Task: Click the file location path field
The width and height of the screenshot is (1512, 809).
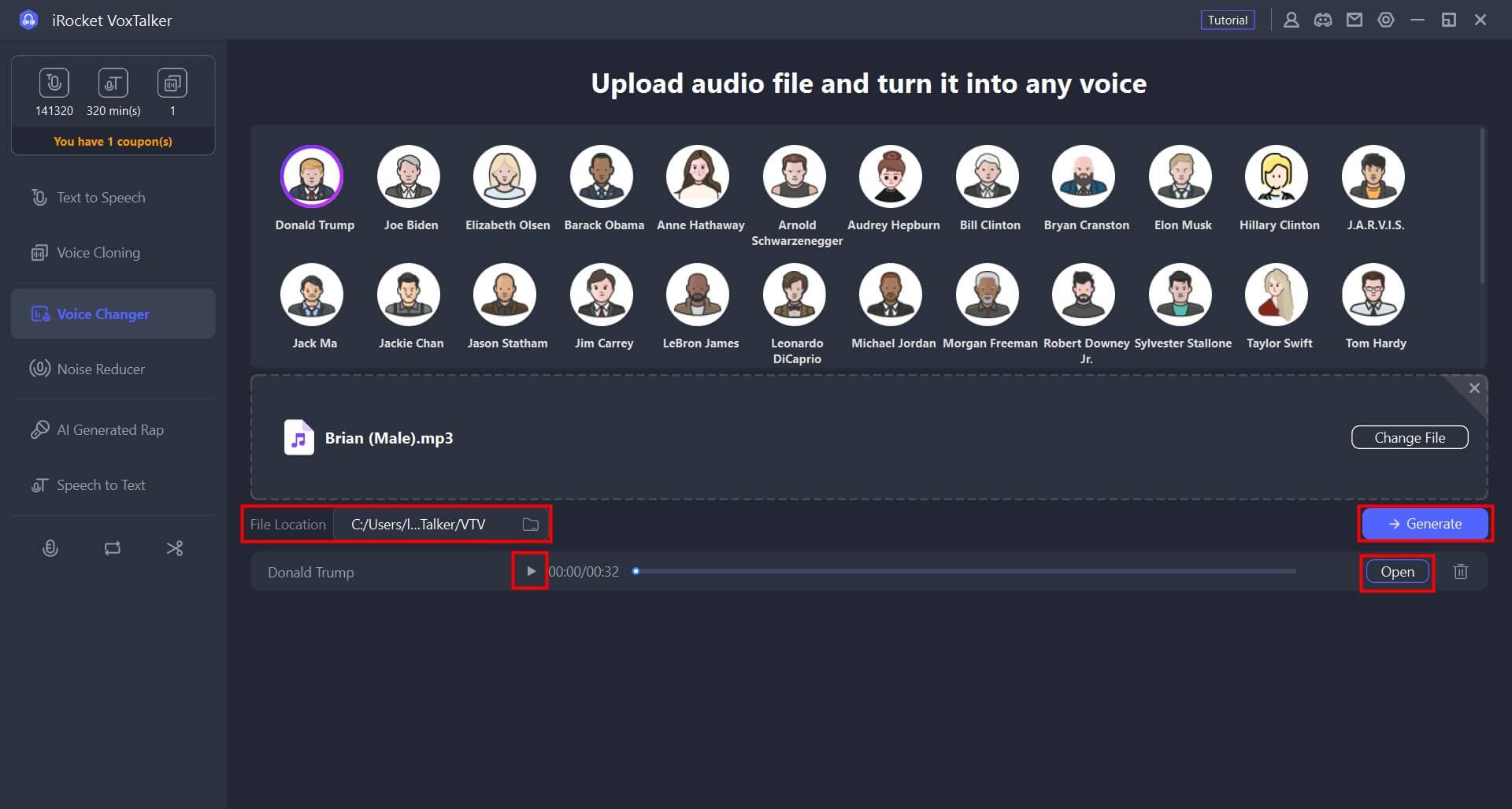Action: click(x=440, y=525)
